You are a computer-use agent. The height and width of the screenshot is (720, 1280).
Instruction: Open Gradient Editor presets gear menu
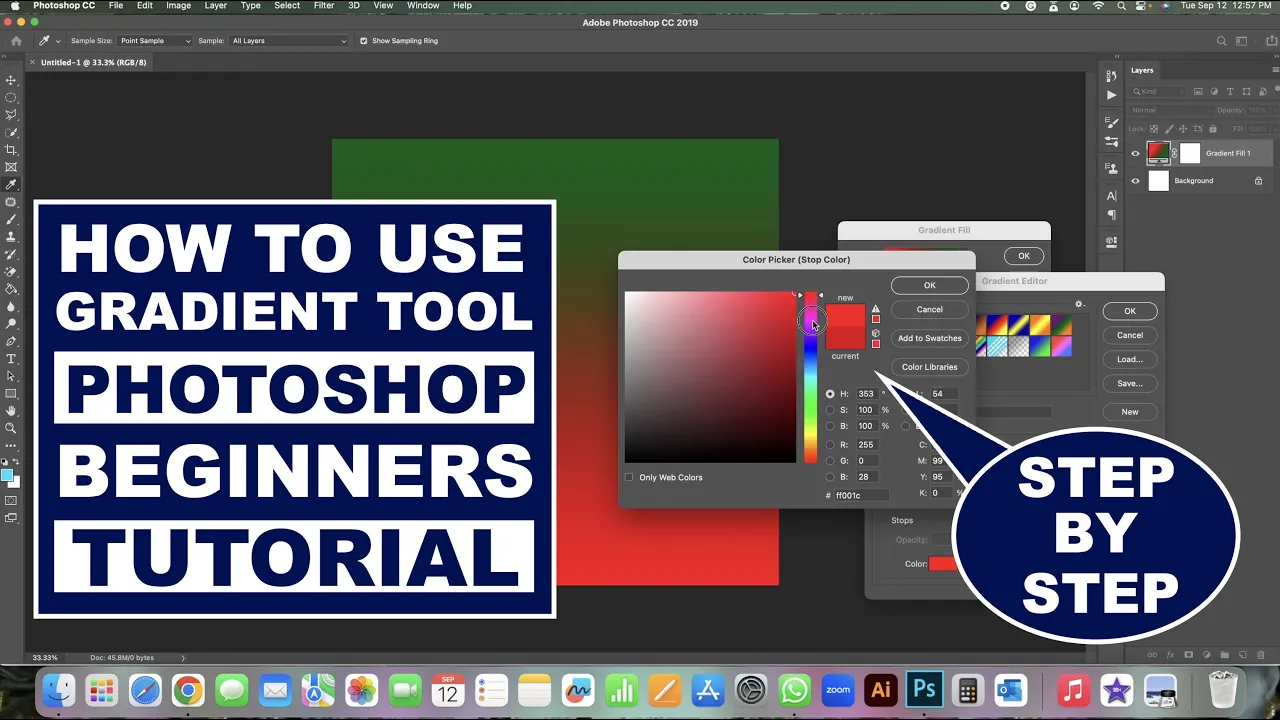[1079, 304]
